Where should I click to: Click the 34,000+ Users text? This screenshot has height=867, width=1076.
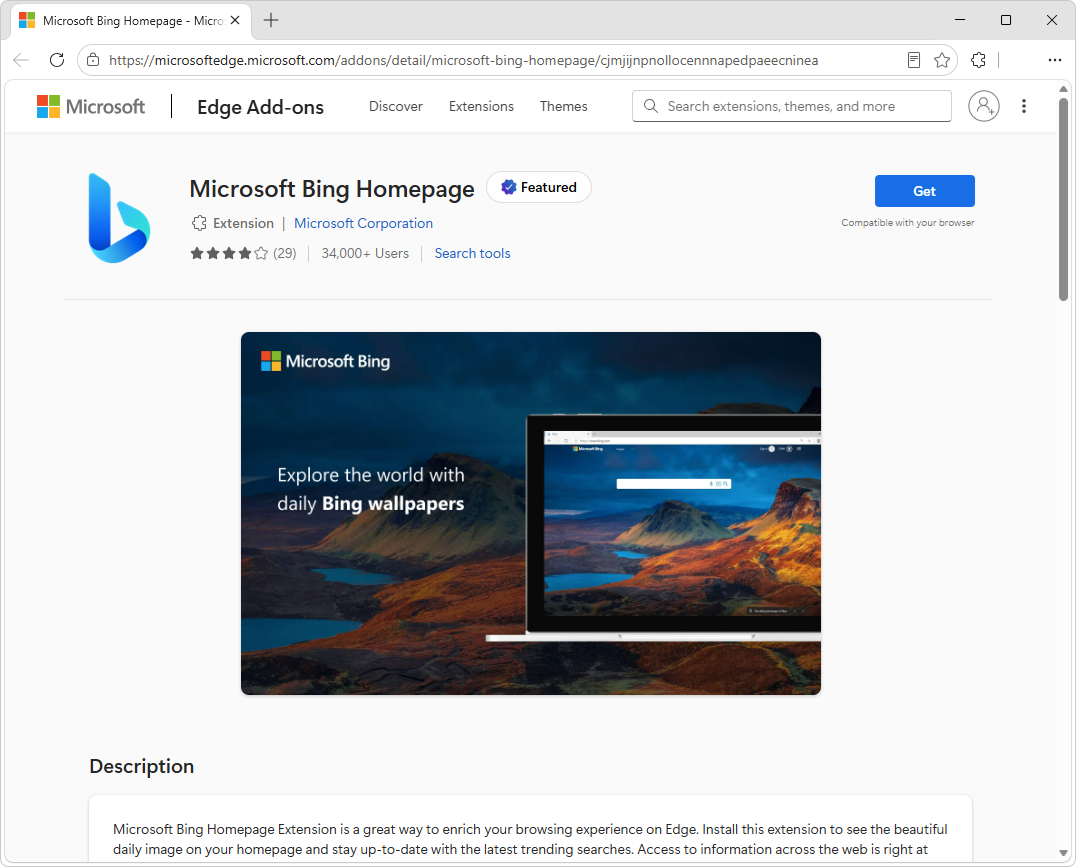click(x=365, y=253)
